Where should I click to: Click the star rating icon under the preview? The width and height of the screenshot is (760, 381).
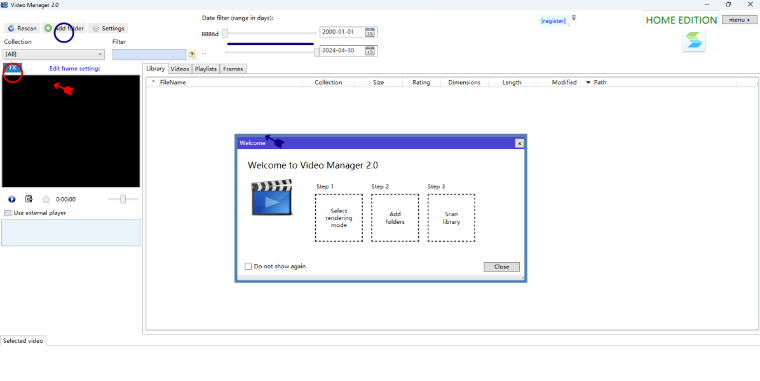[x=46, y=199]
